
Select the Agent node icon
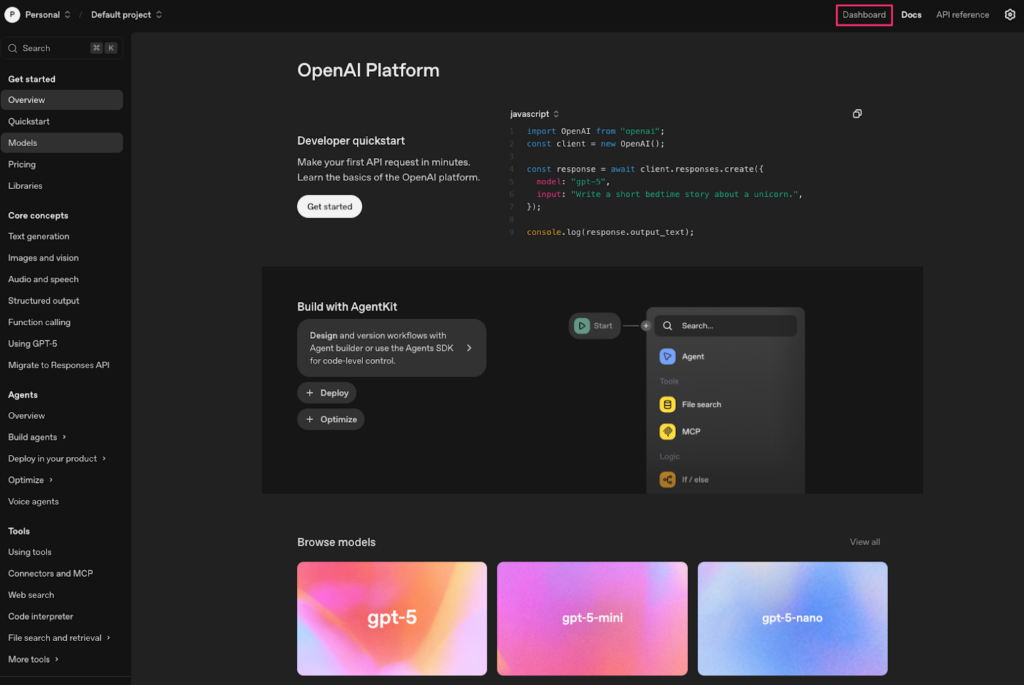668,356
